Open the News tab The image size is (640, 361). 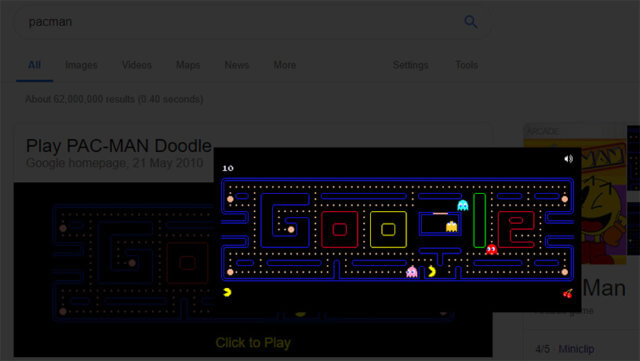[x=237, y=65]
